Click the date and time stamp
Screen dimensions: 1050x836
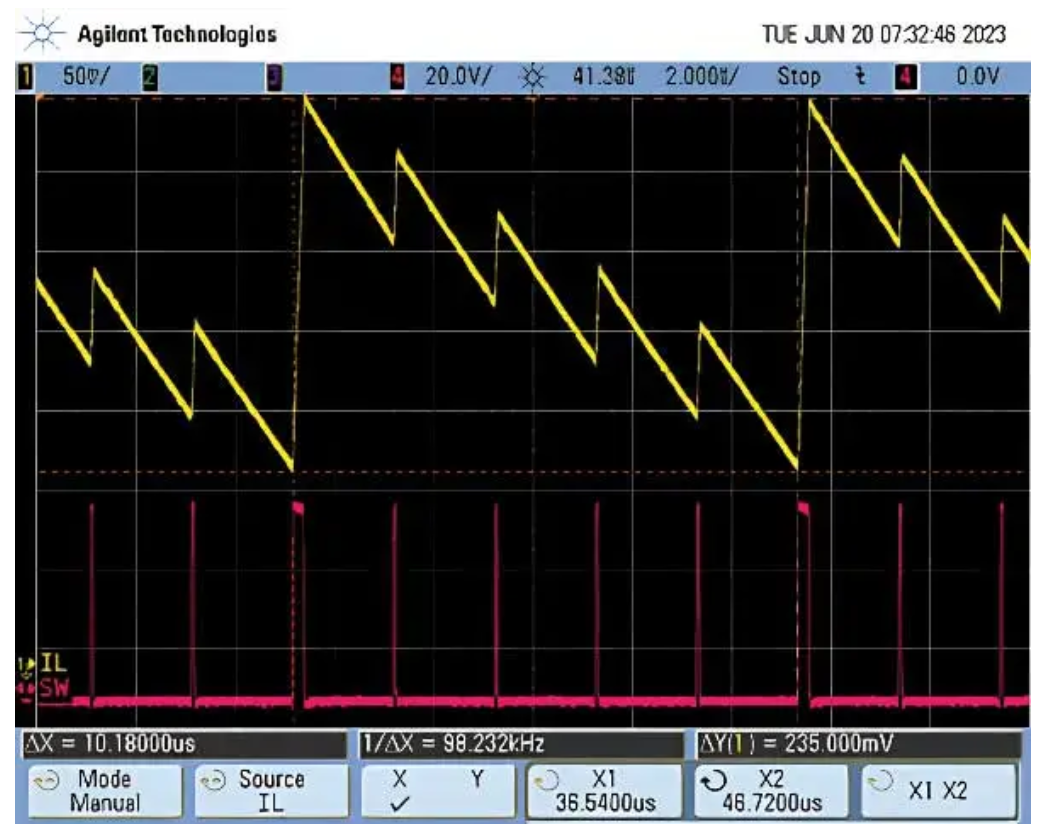pyautogui.click(x=884, y=34)
